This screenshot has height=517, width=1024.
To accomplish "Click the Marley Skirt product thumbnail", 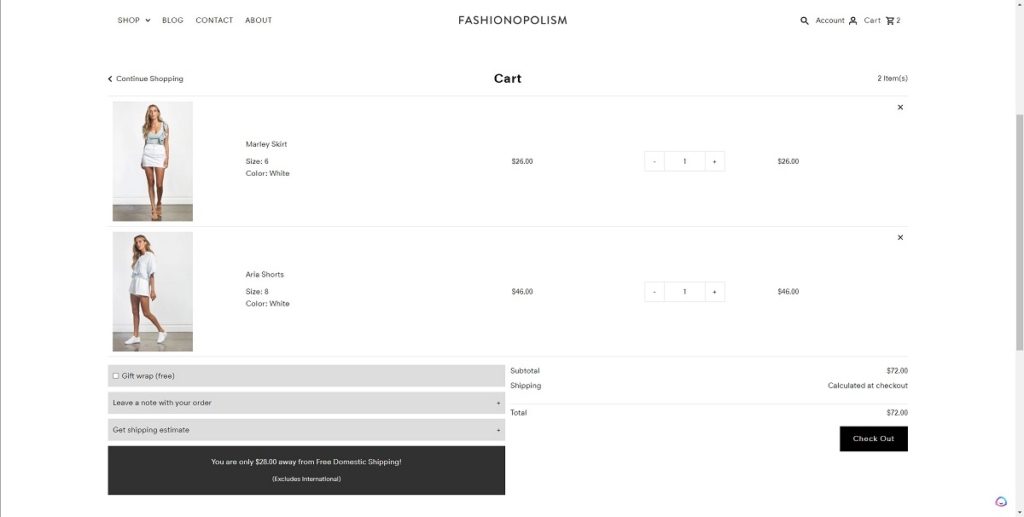I will pyautogui.click(x=153, y=161).
